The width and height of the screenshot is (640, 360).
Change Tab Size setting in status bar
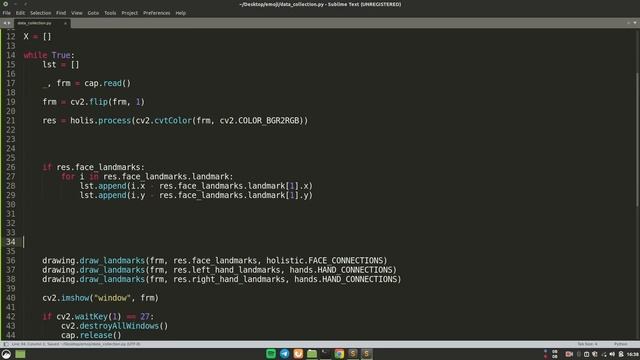(x=587, y=344)
